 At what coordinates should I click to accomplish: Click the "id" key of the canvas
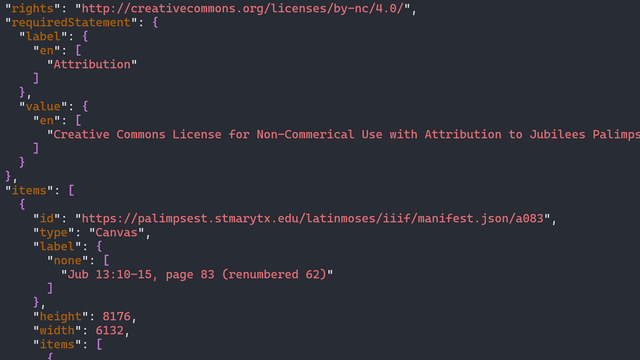click(x=47, y=218)
